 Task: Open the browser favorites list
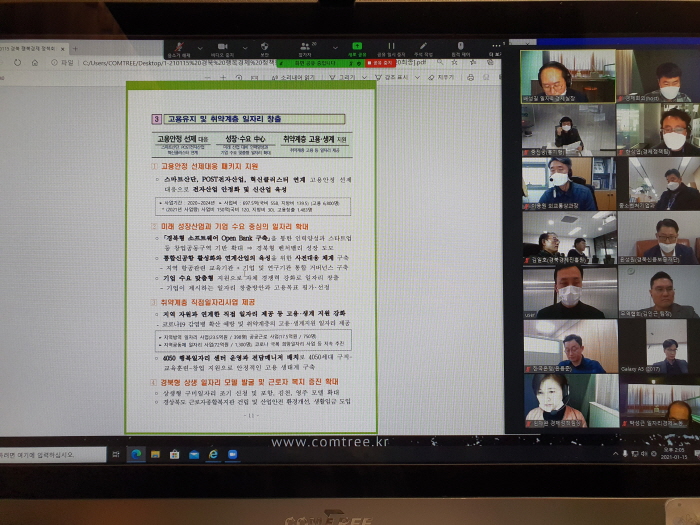(x=473, y=63)
